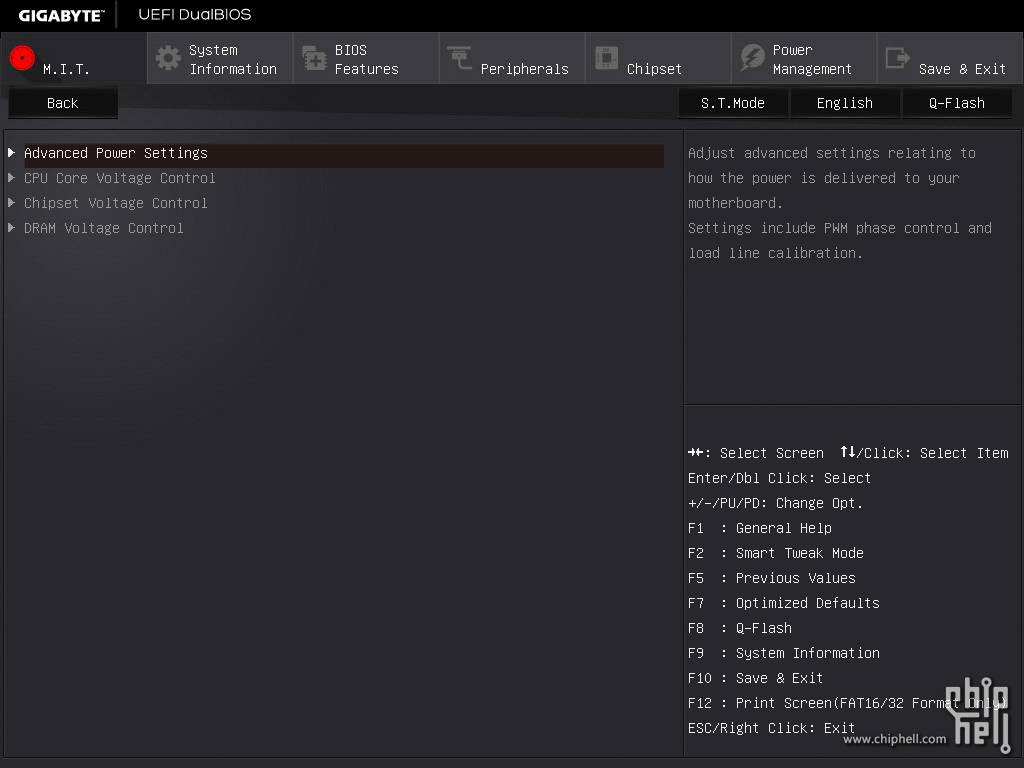Switch to the Power Management tab
Image resolution: width=1024 pixels, height=768 pixels.
(804, 59)
